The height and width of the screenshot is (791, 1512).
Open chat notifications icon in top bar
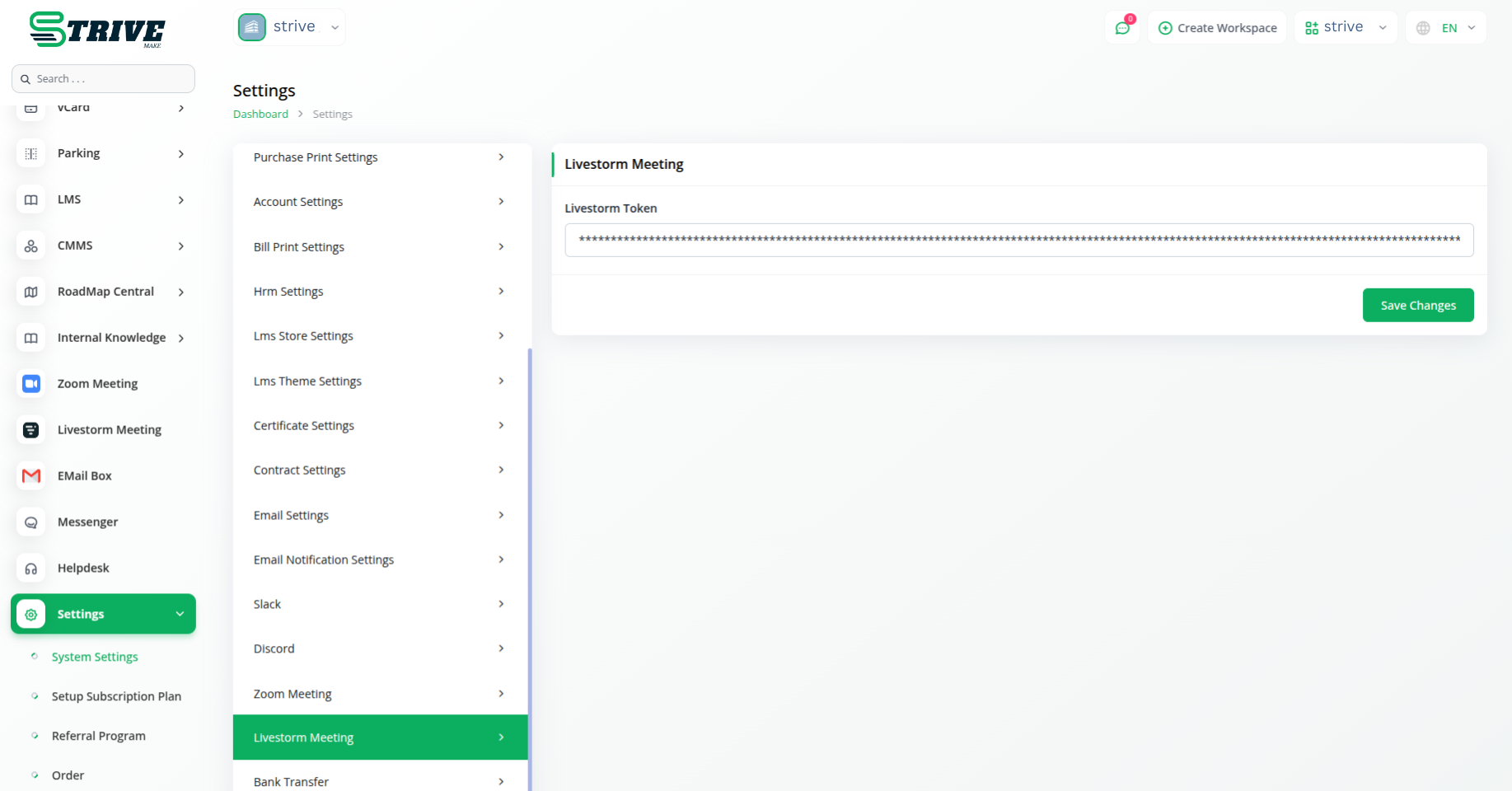(x=1122, y=28)
